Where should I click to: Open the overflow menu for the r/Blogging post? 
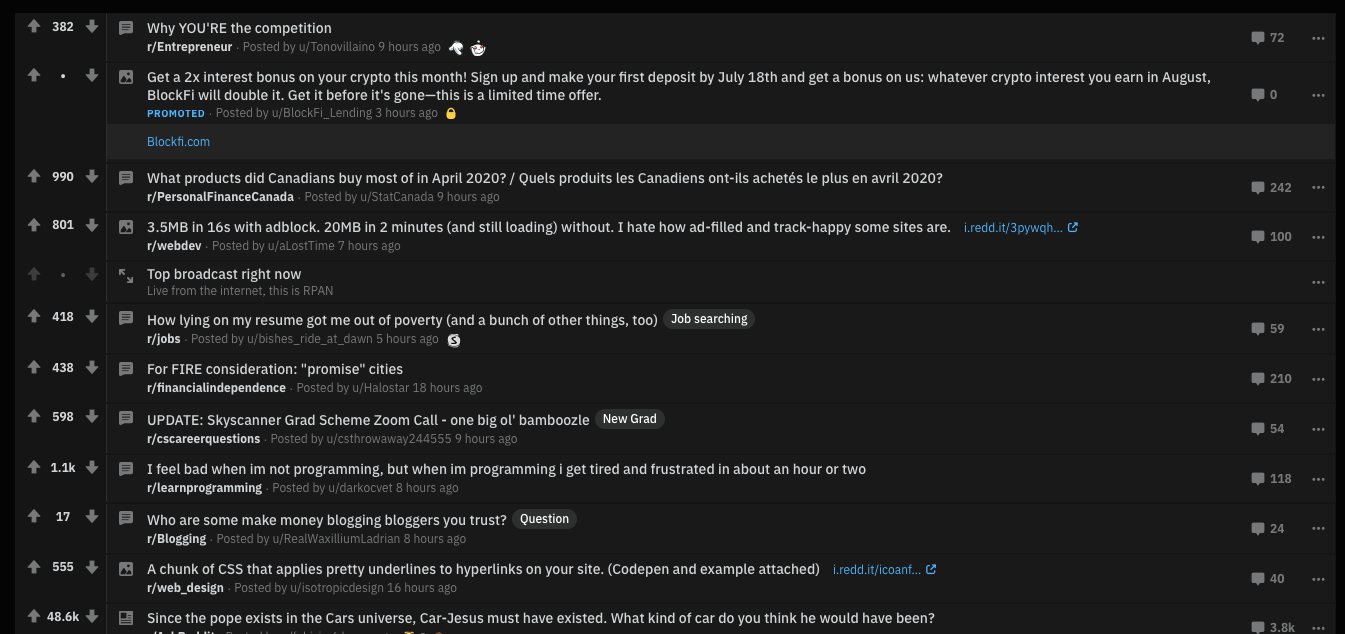(1318, 528)
